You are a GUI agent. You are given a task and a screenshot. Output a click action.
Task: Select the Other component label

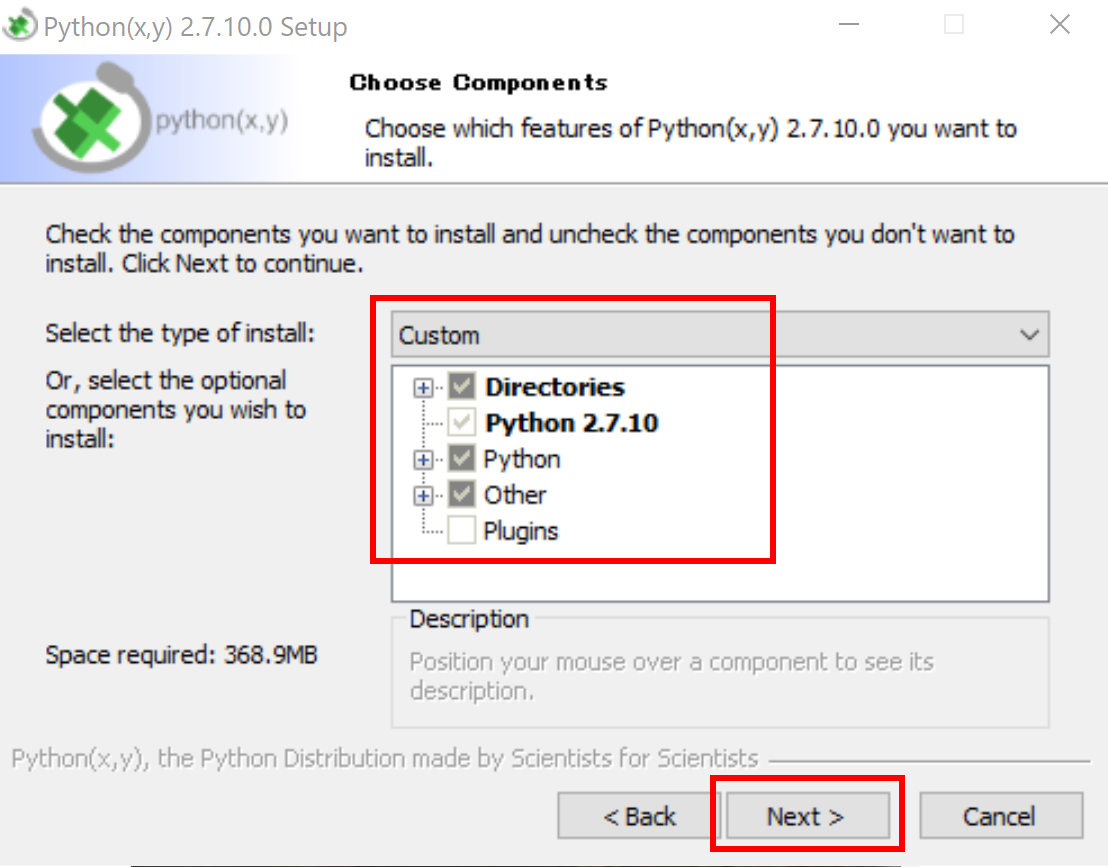tap(515, 496)
